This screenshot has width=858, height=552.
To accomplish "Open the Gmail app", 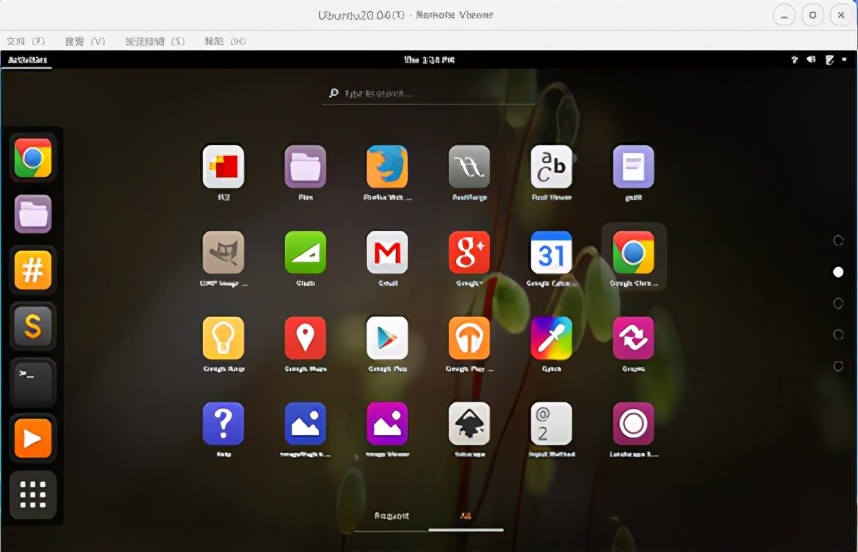I will tap(387, 252).
